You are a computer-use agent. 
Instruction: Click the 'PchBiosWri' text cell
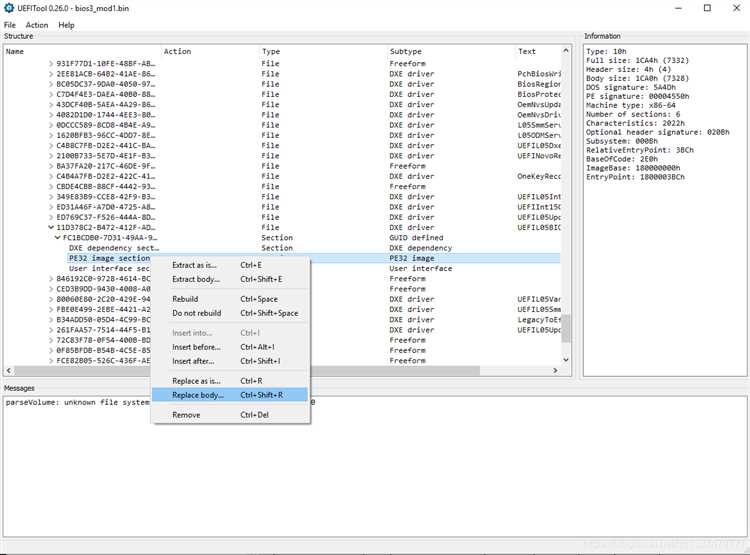539,74
